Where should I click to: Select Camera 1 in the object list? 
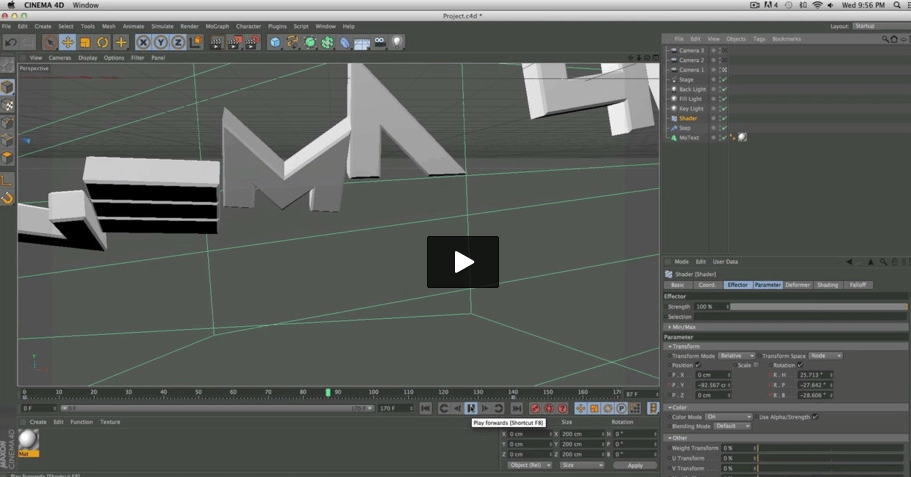691,70
